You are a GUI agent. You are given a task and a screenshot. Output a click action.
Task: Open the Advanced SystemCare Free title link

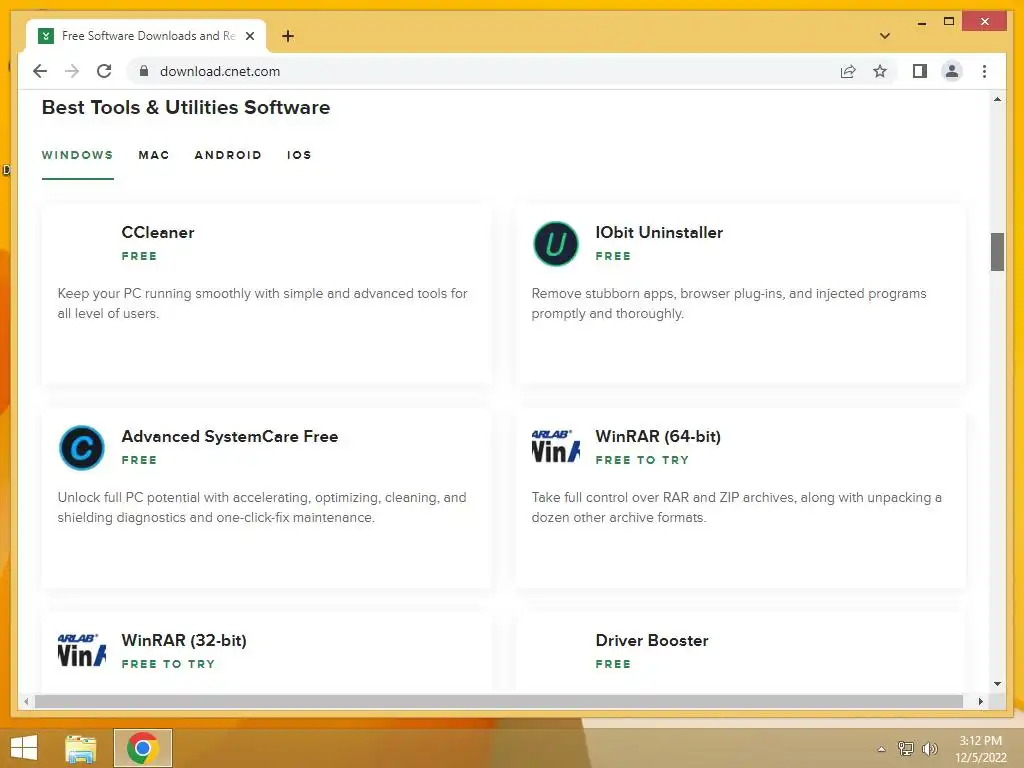230,436
